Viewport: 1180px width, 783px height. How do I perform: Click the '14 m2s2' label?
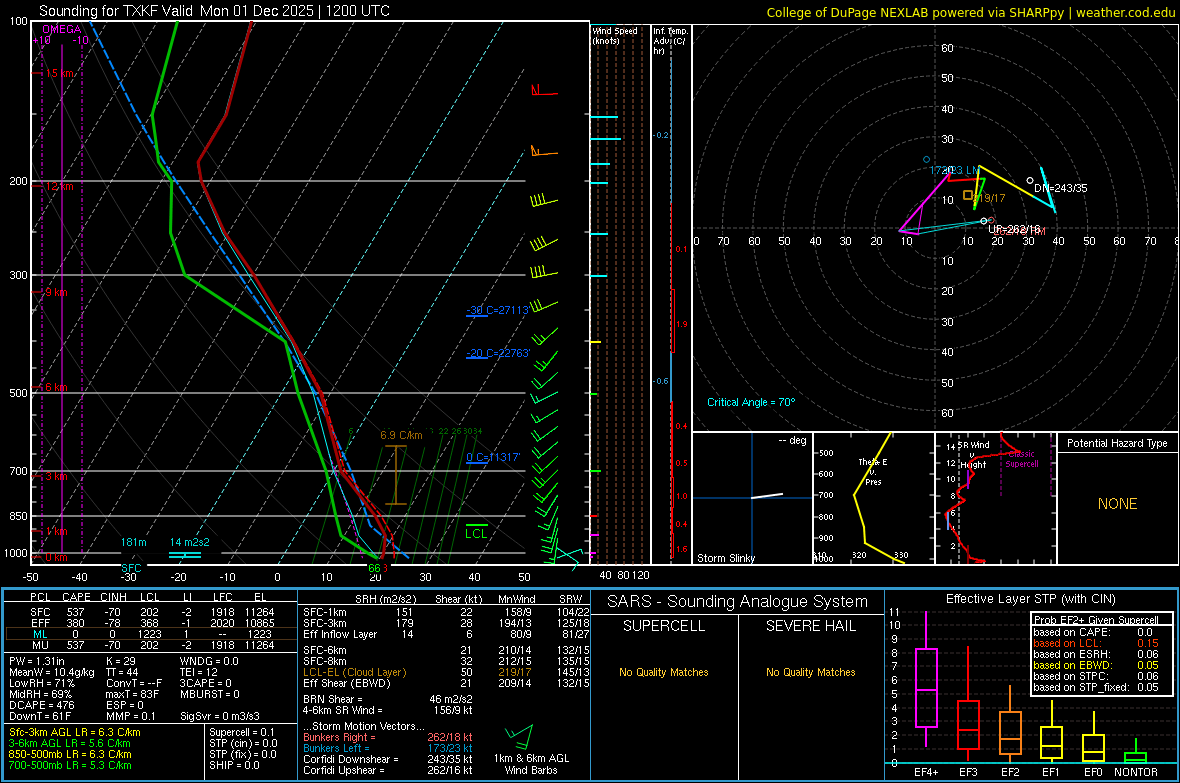(190, 542)
